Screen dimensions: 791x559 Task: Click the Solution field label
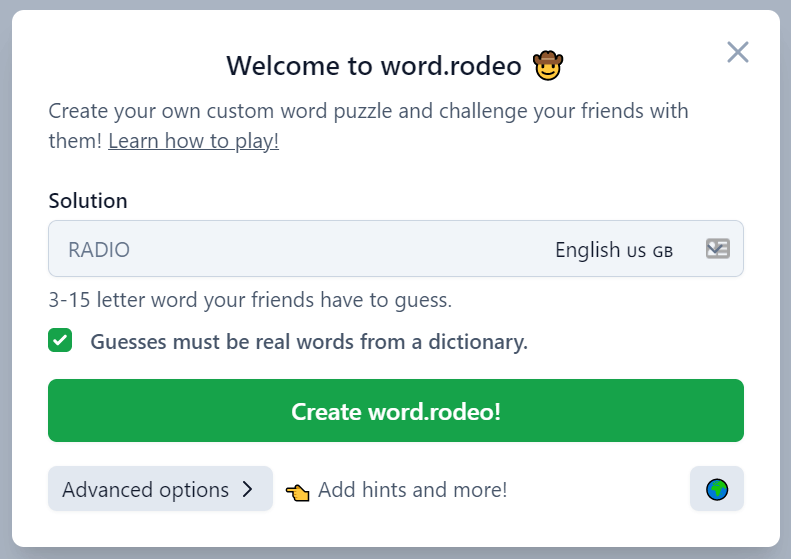88,201
